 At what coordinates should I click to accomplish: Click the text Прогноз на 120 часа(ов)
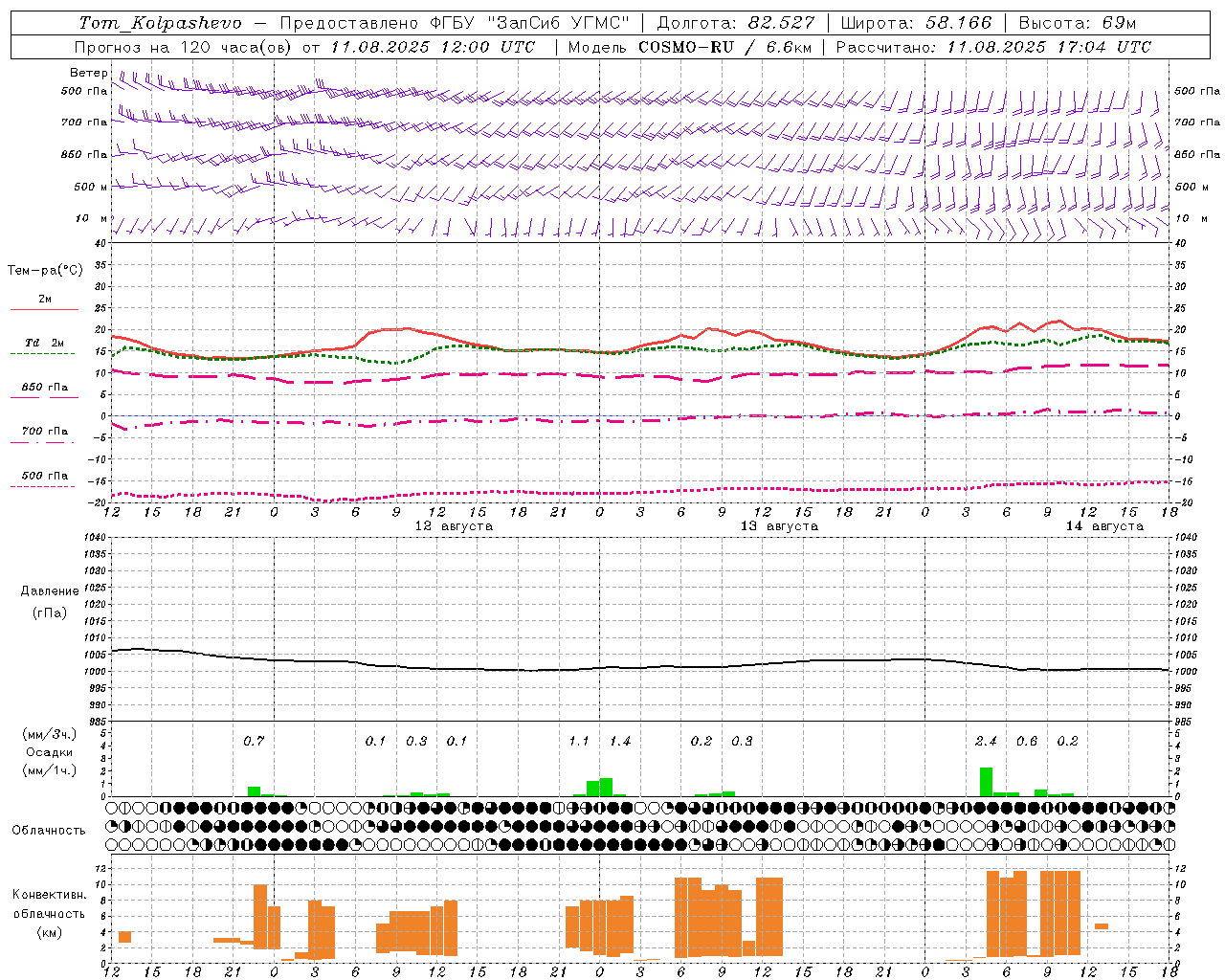pos(183,47)
